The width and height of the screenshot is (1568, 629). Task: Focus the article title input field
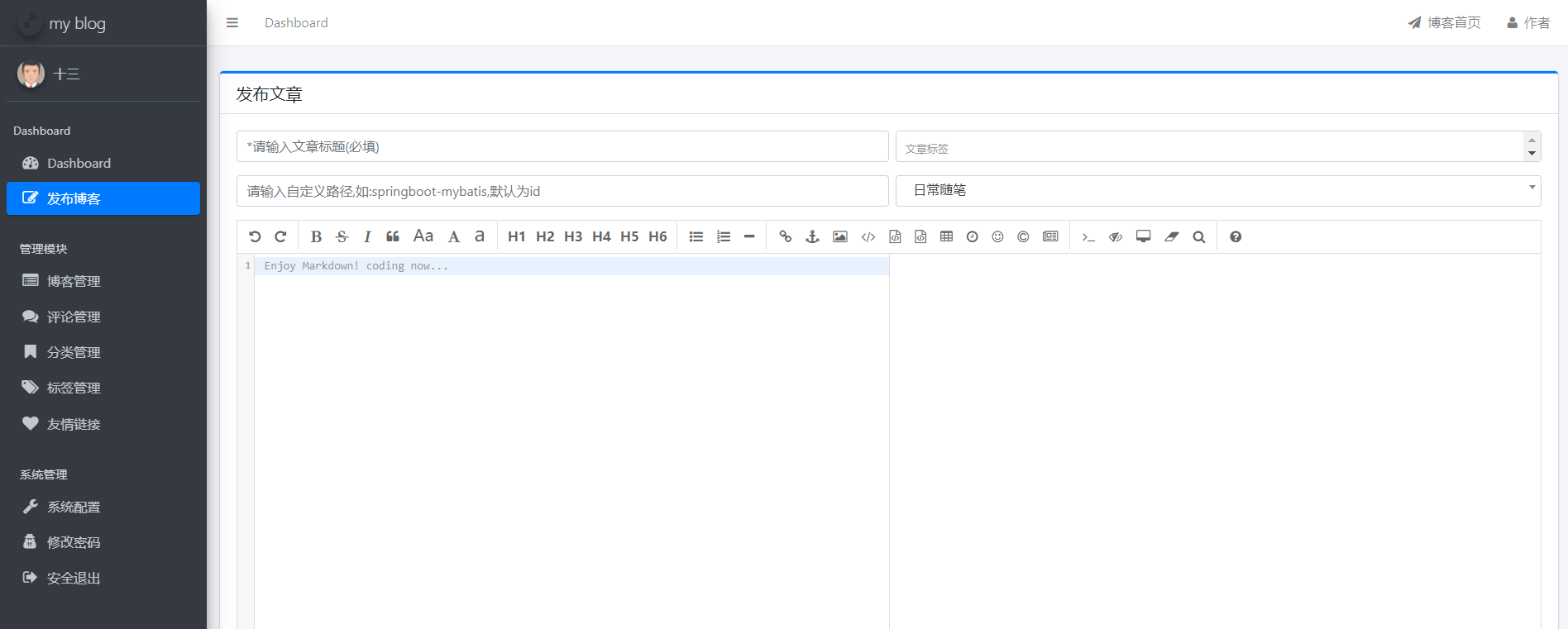pyautogui.click(x=562, y=146)
